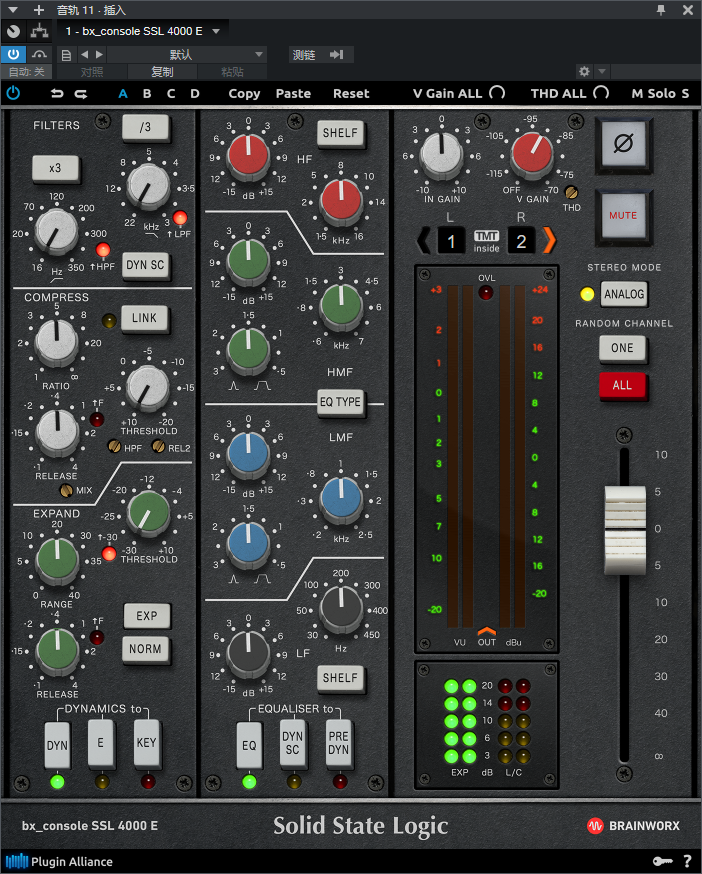Open the plugin selector dropdown arrow
Viewport: 702px width, 874px height.
point(216,31)
